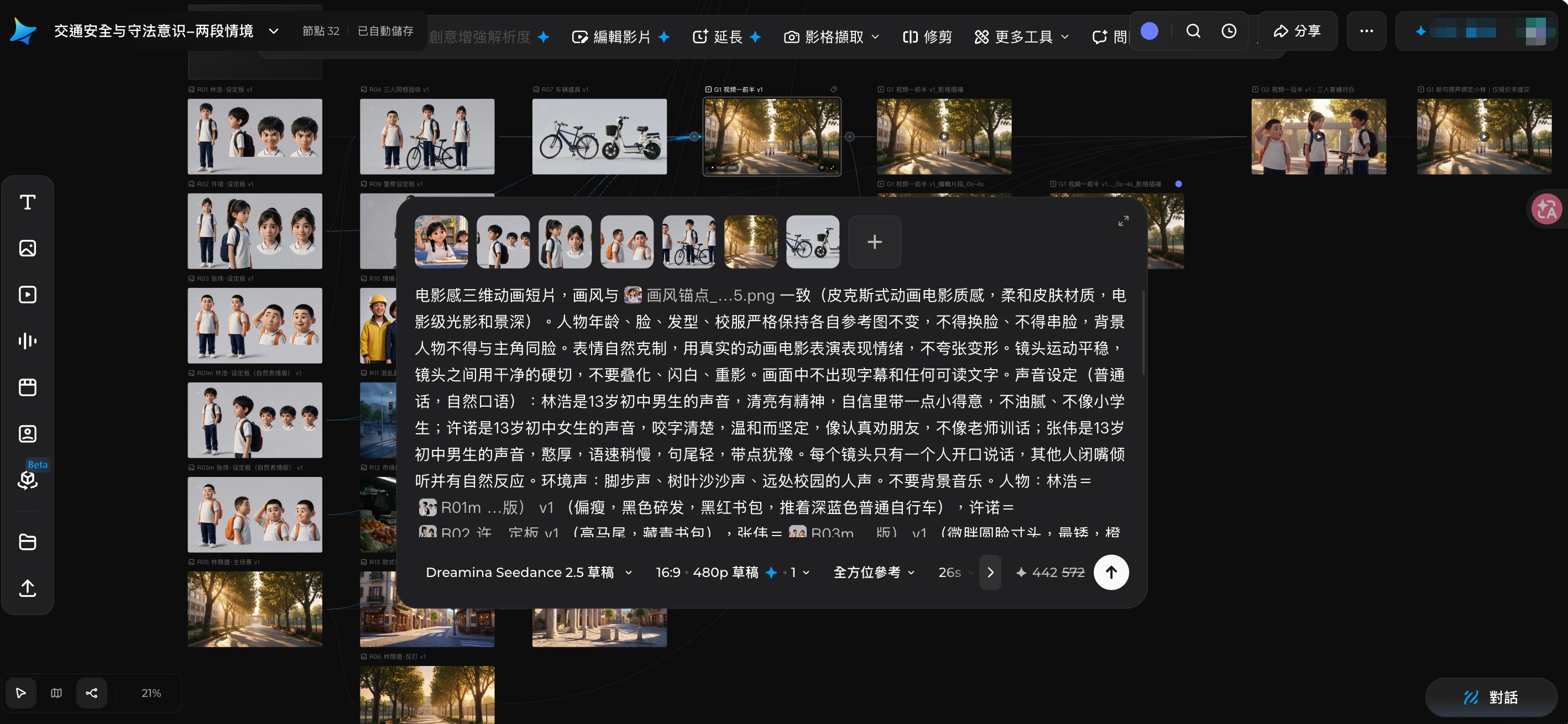Click the translate floating icon
The image size is (1568, 724).
pos(1546,210)
